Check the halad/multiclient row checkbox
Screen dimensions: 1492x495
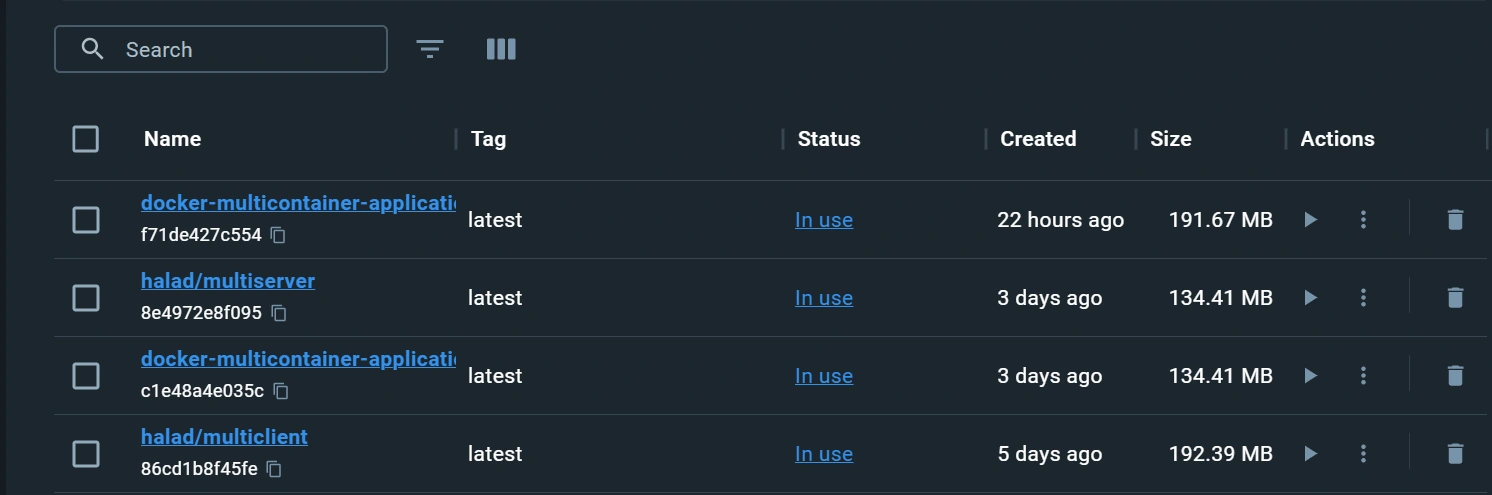coord(86,454)
